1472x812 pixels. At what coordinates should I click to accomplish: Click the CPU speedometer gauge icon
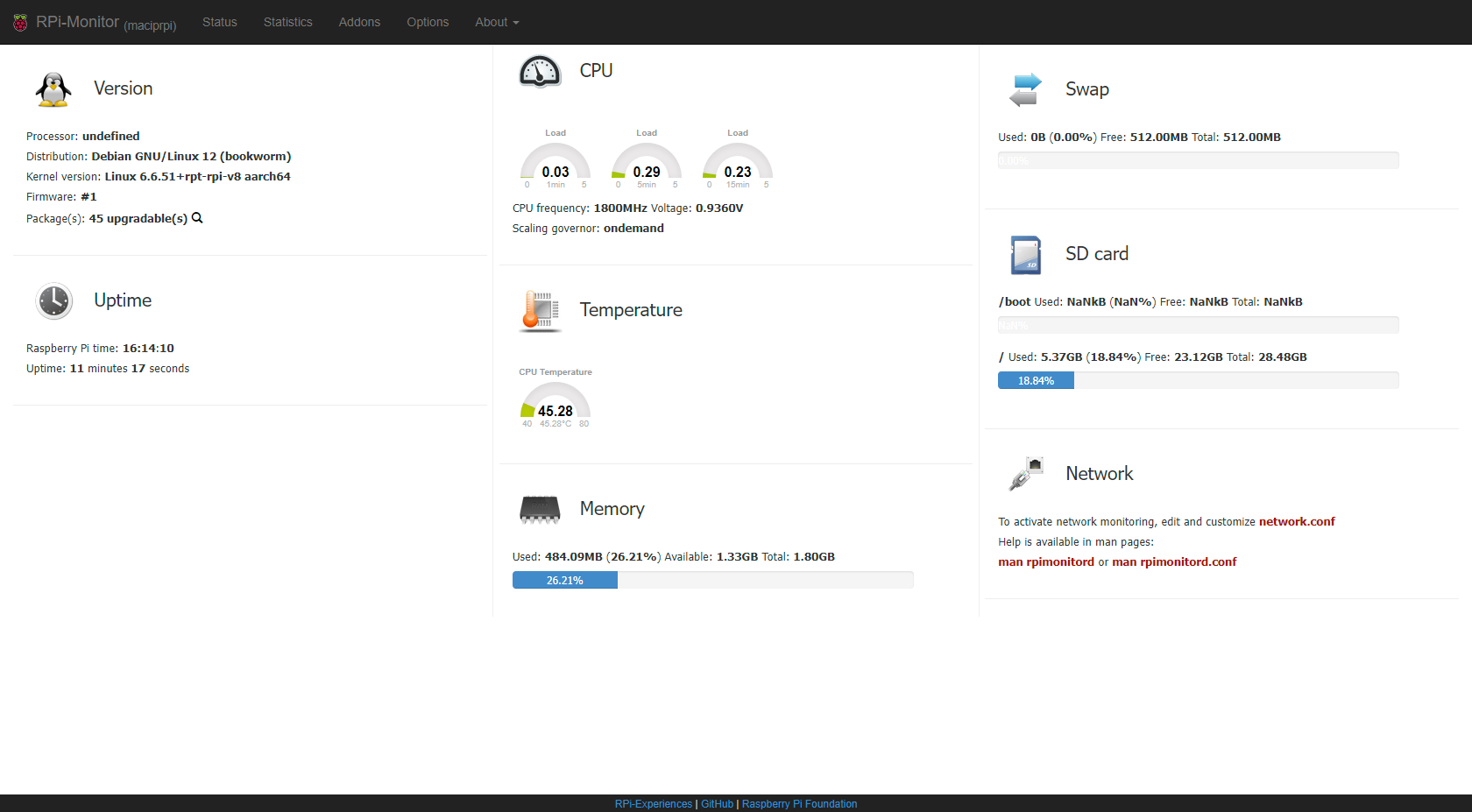coord(540,72)
